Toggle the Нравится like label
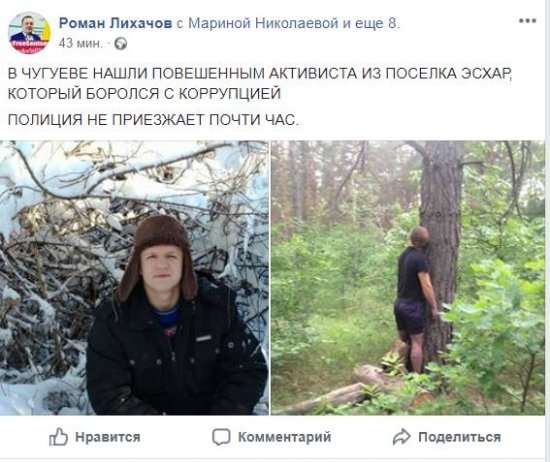Viewport: 550px width, 462px height. pyautogui.click(x=108, y=437)
